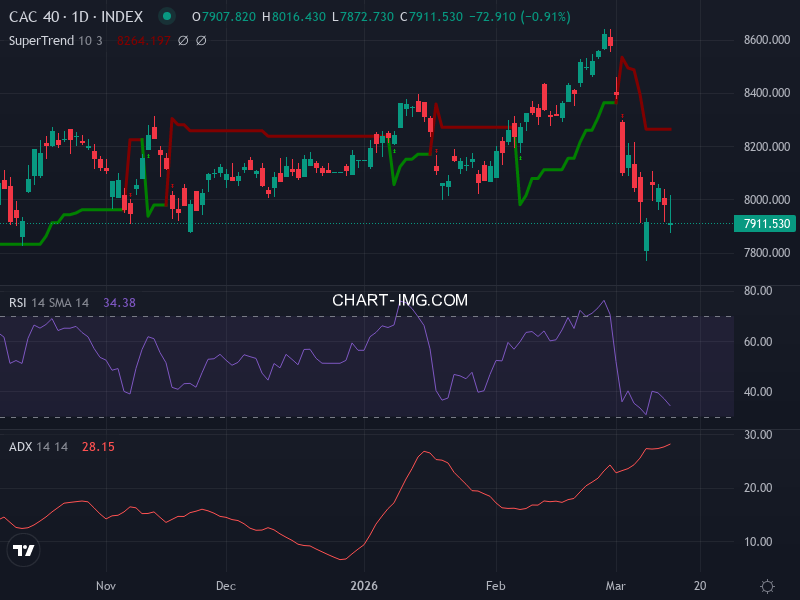This screenshot has width=800, height=600.
Task: Click the current price label 7911.530 on the scale
Action: [764, 224]
